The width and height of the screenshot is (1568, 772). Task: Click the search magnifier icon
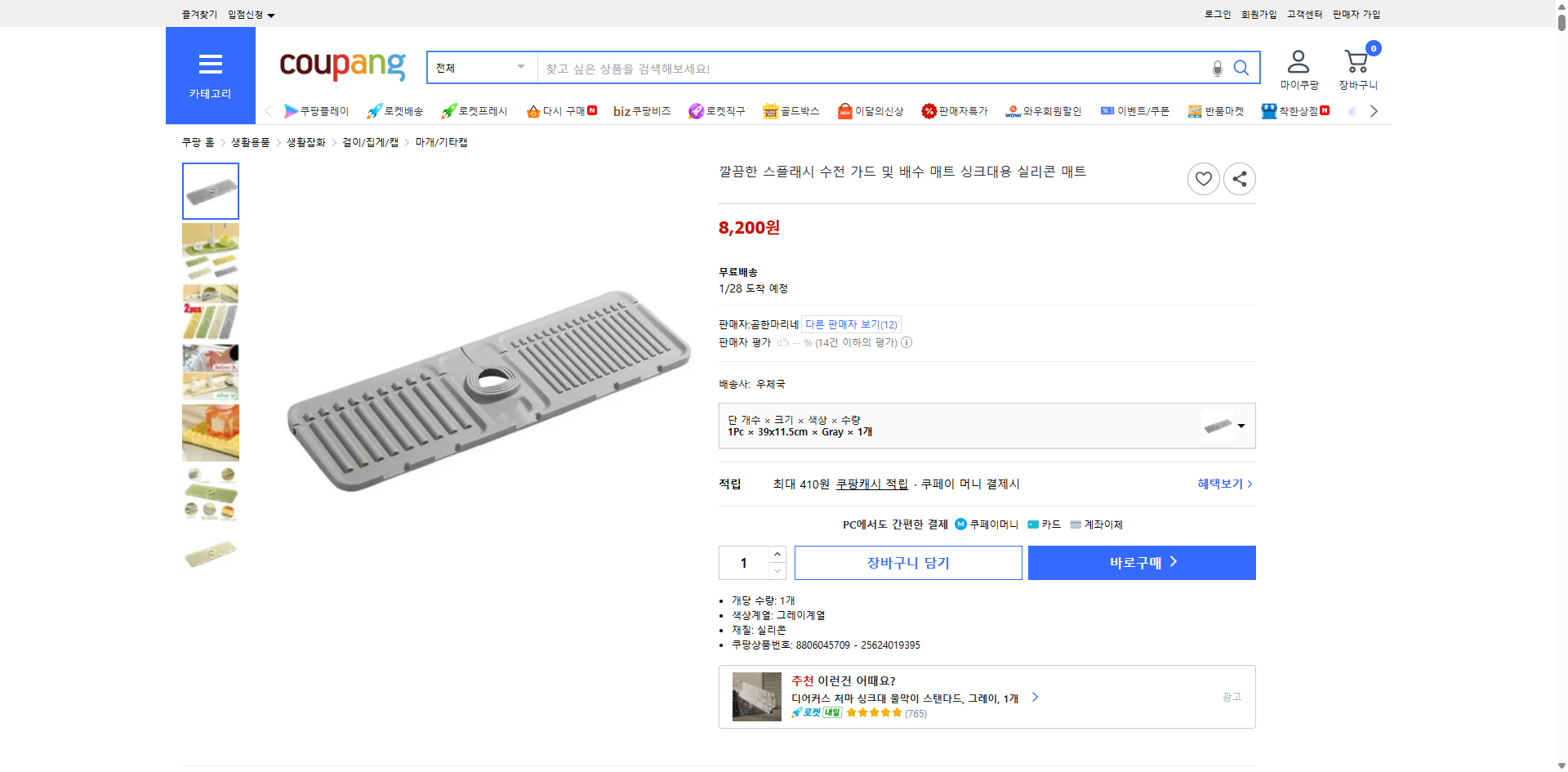pos(1241,68)
